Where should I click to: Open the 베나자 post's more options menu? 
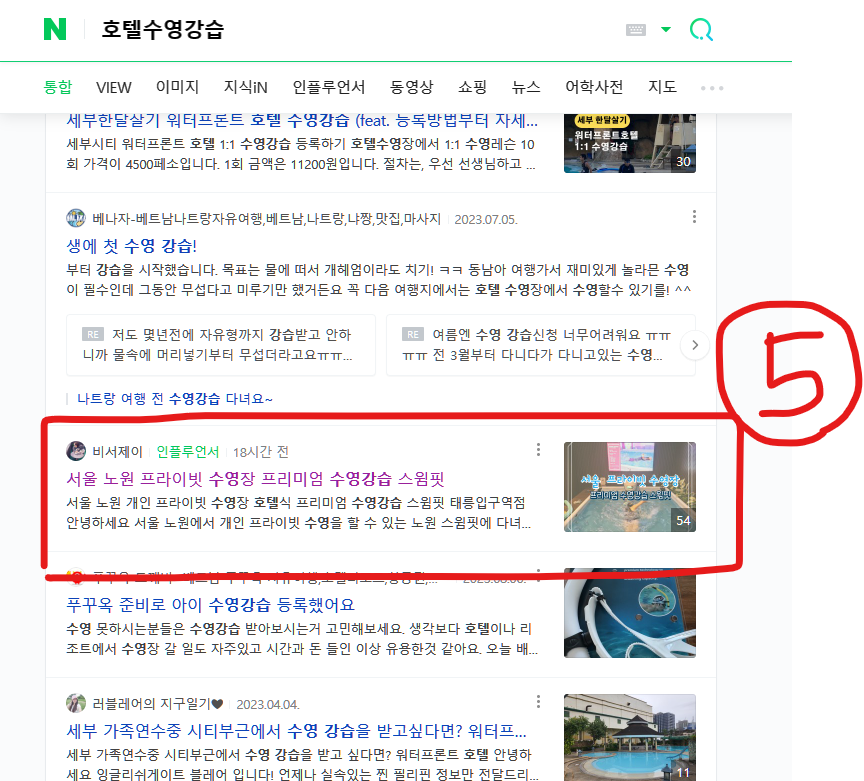pos(694,217)
